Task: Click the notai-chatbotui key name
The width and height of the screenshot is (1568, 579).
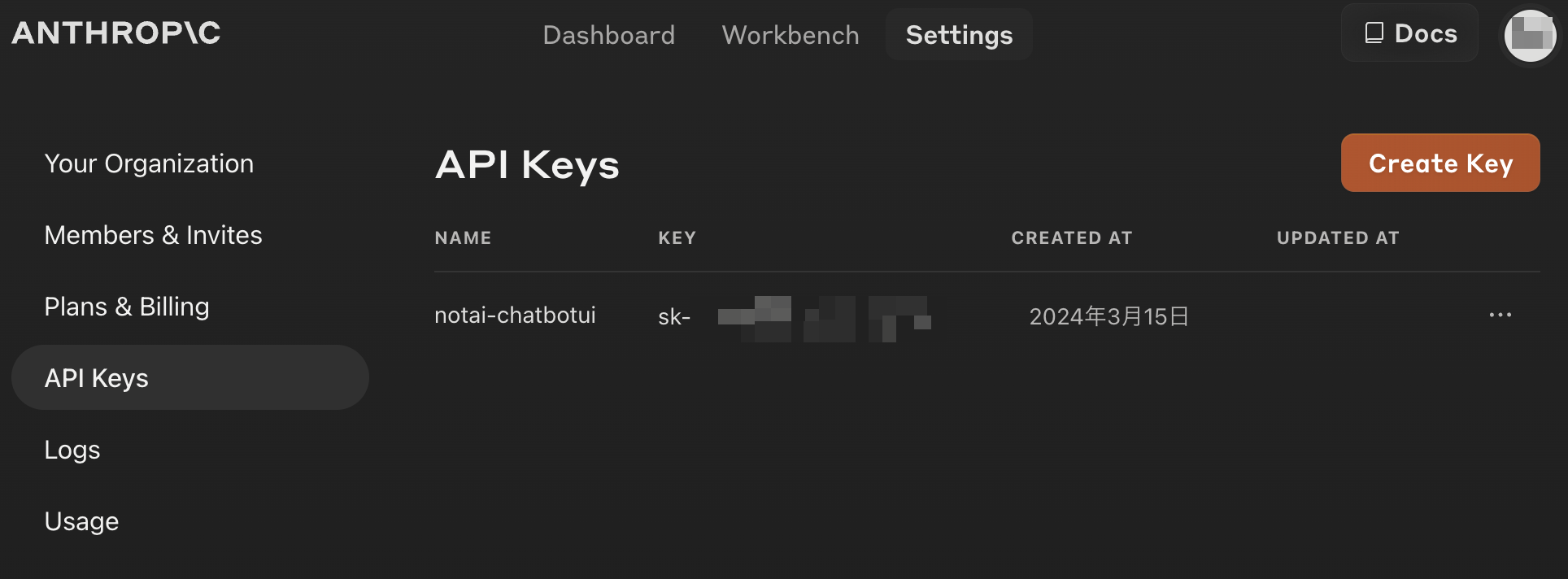Action: pyautogui.click(x=515, y=316)
